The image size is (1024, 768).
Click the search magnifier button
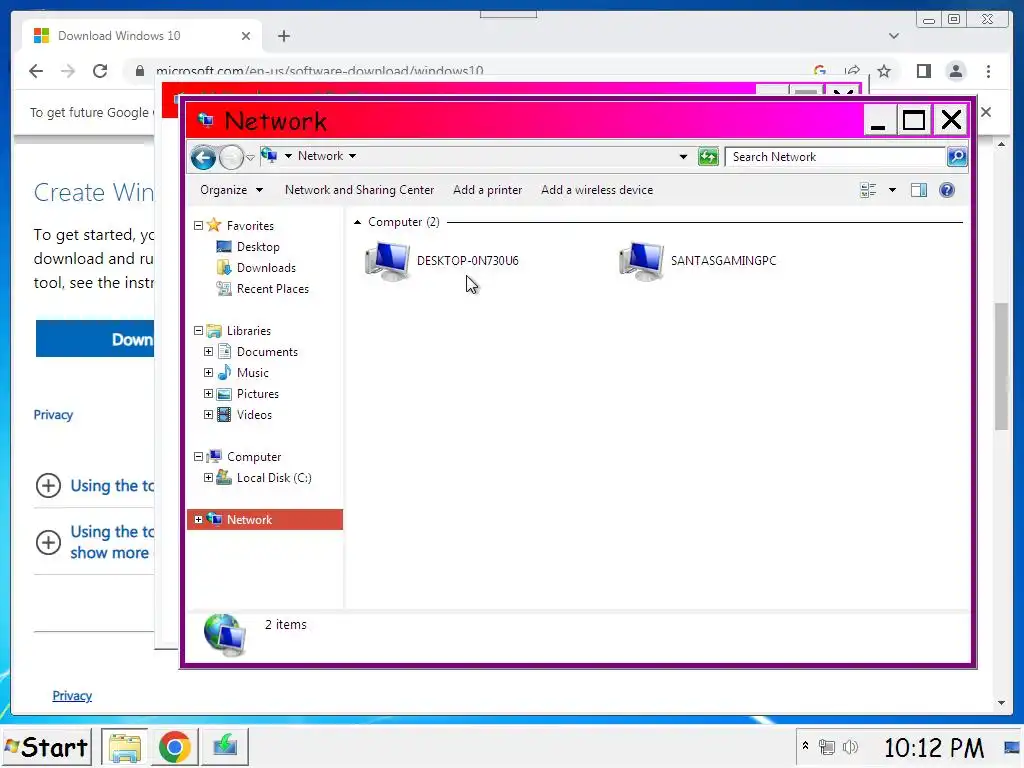(957, 157)
